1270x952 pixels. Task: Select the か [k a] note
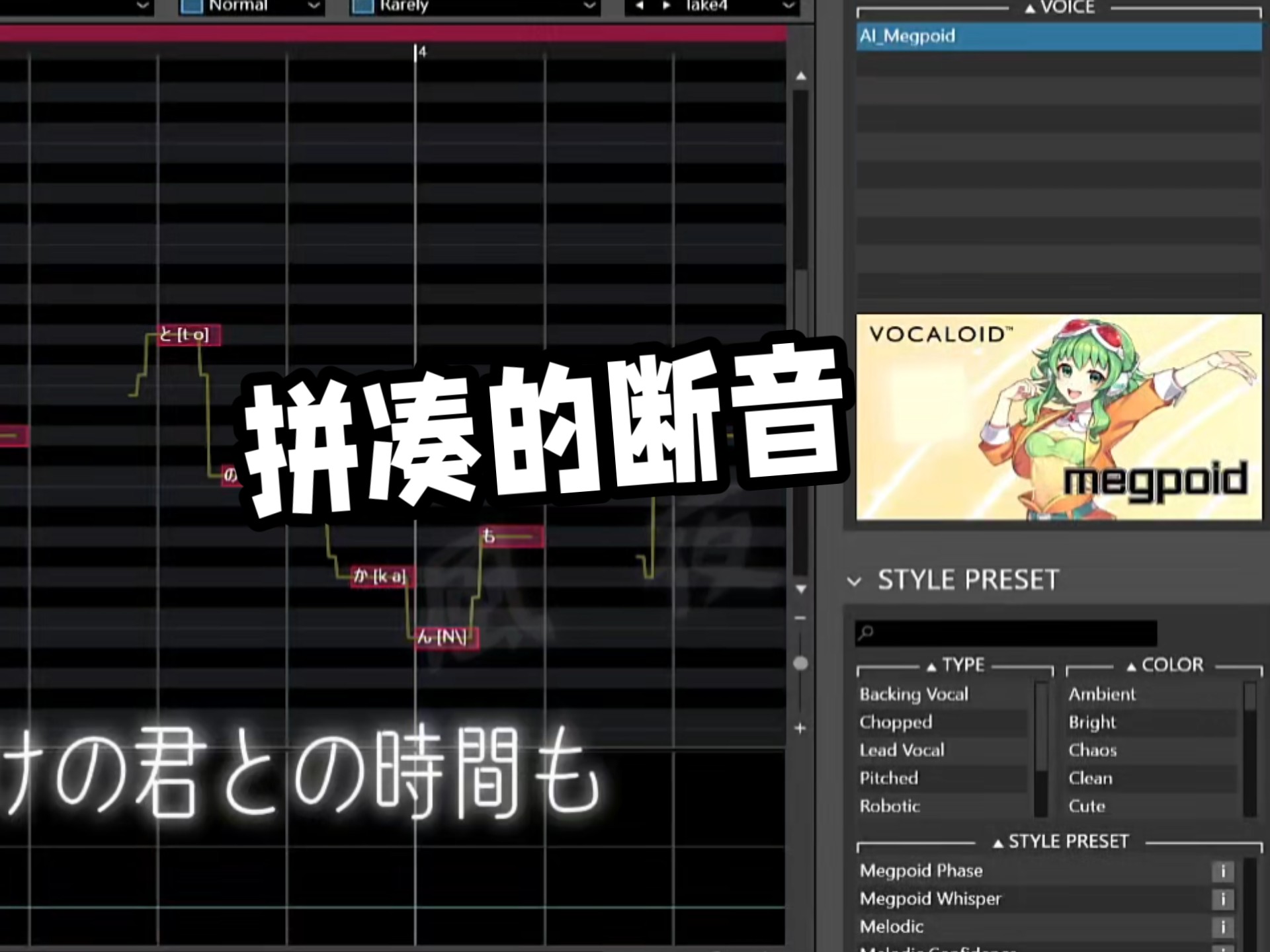tap(383, 576)
